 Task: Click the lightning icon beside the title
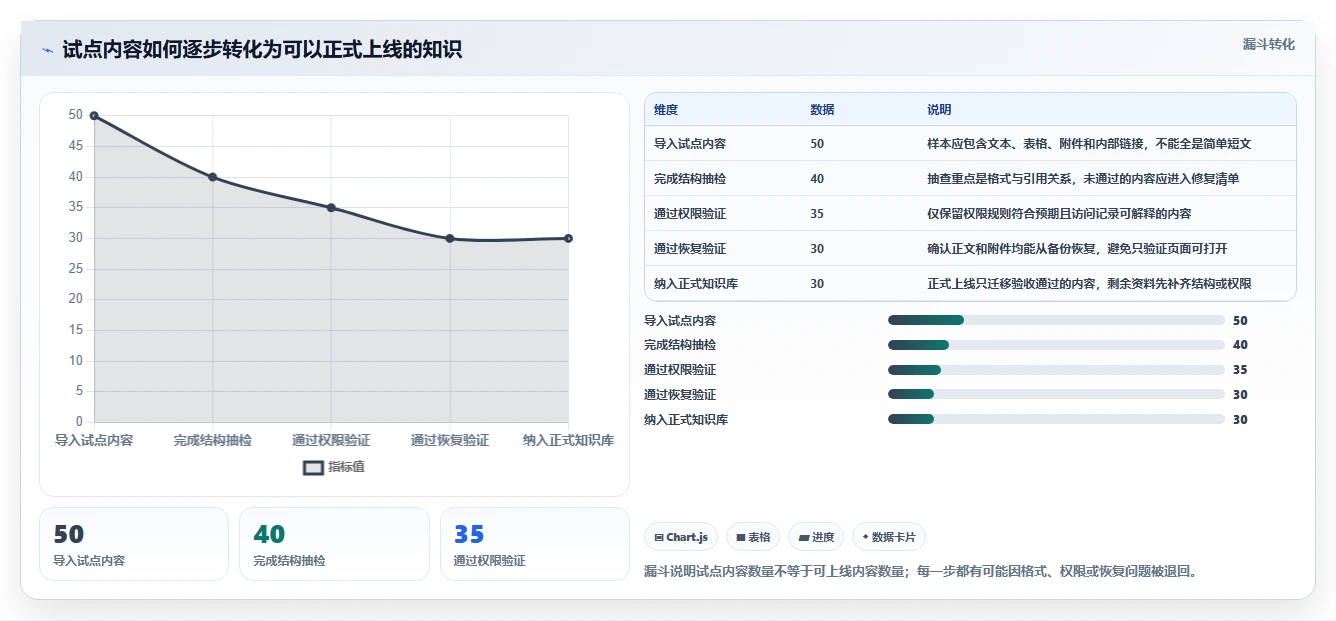pyautogui.click(x=47, y=50)
